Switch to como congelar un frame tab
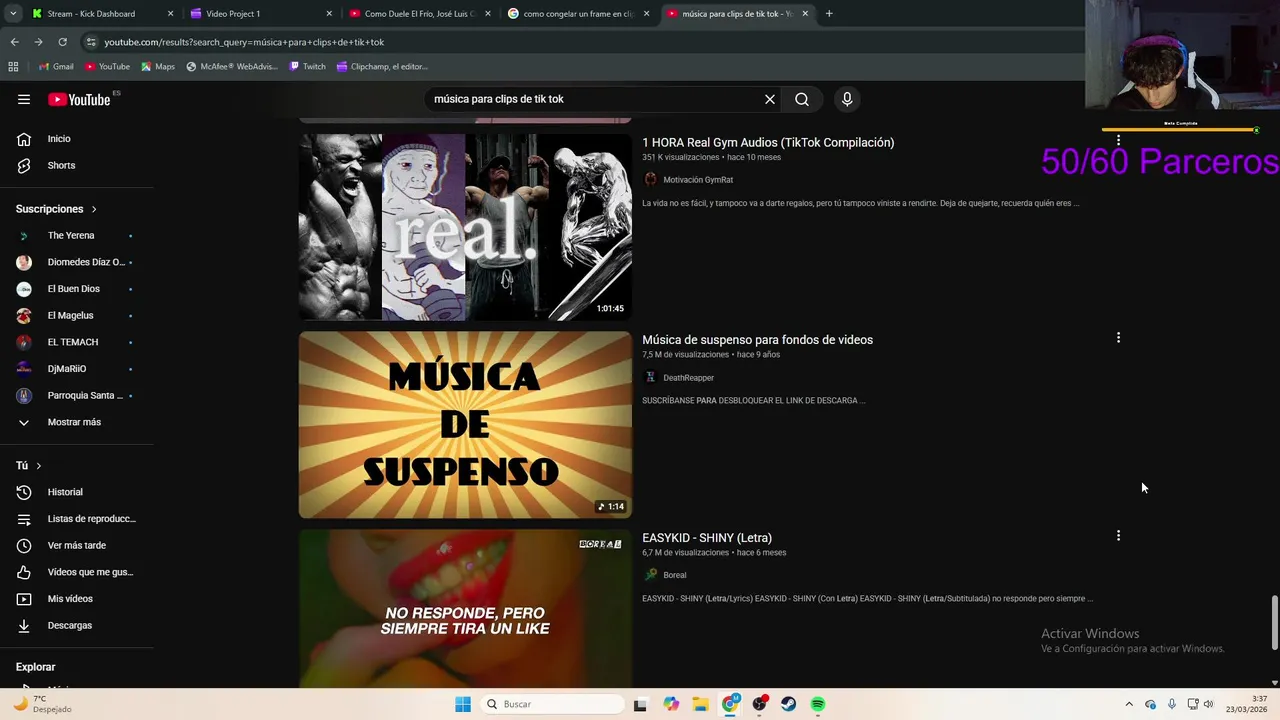 (577, 14)
